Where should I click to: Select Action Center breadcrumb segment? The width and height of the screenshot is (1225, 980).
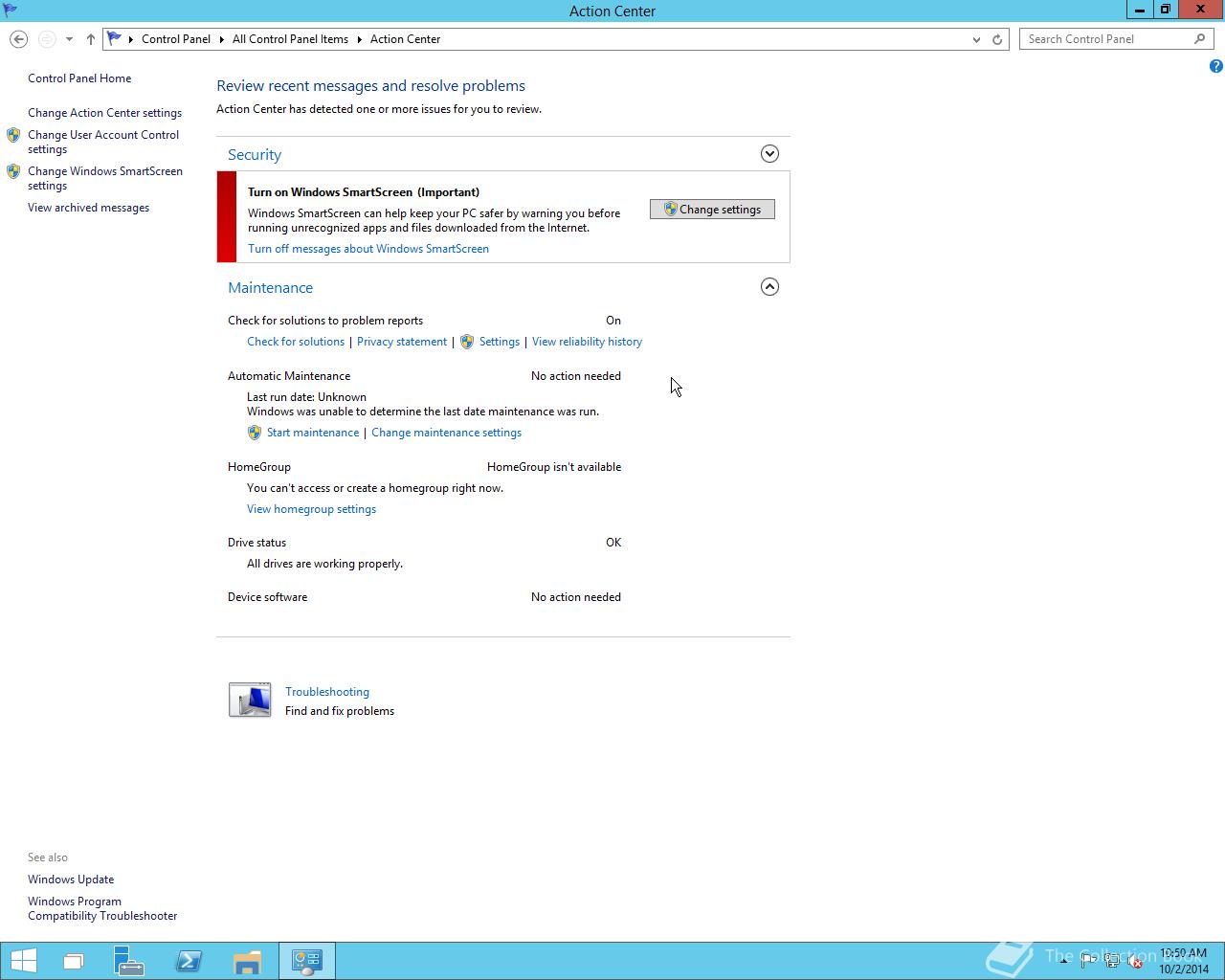coord(406,39)
